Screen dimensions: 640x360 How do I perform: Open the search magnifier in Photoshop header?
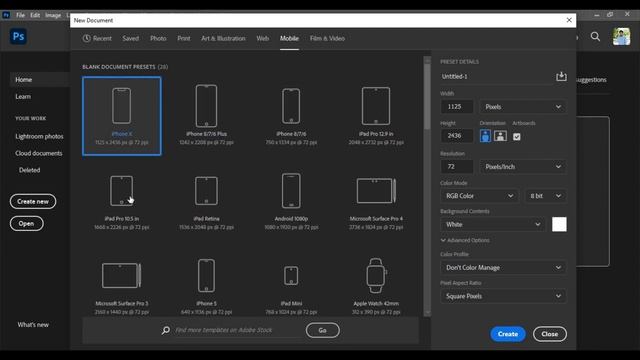(x=596, y=37)
